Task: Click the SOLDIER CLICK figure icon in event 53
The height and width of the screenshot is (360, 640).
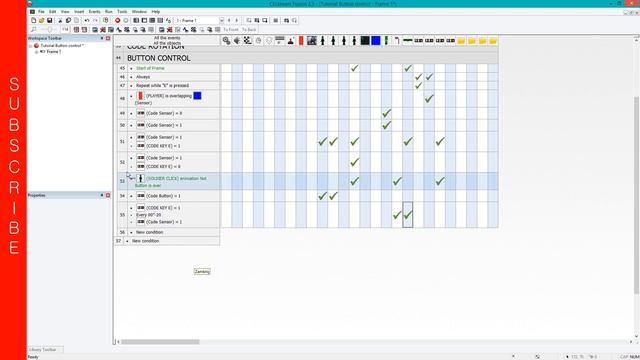Action: [x=140, y=178]
